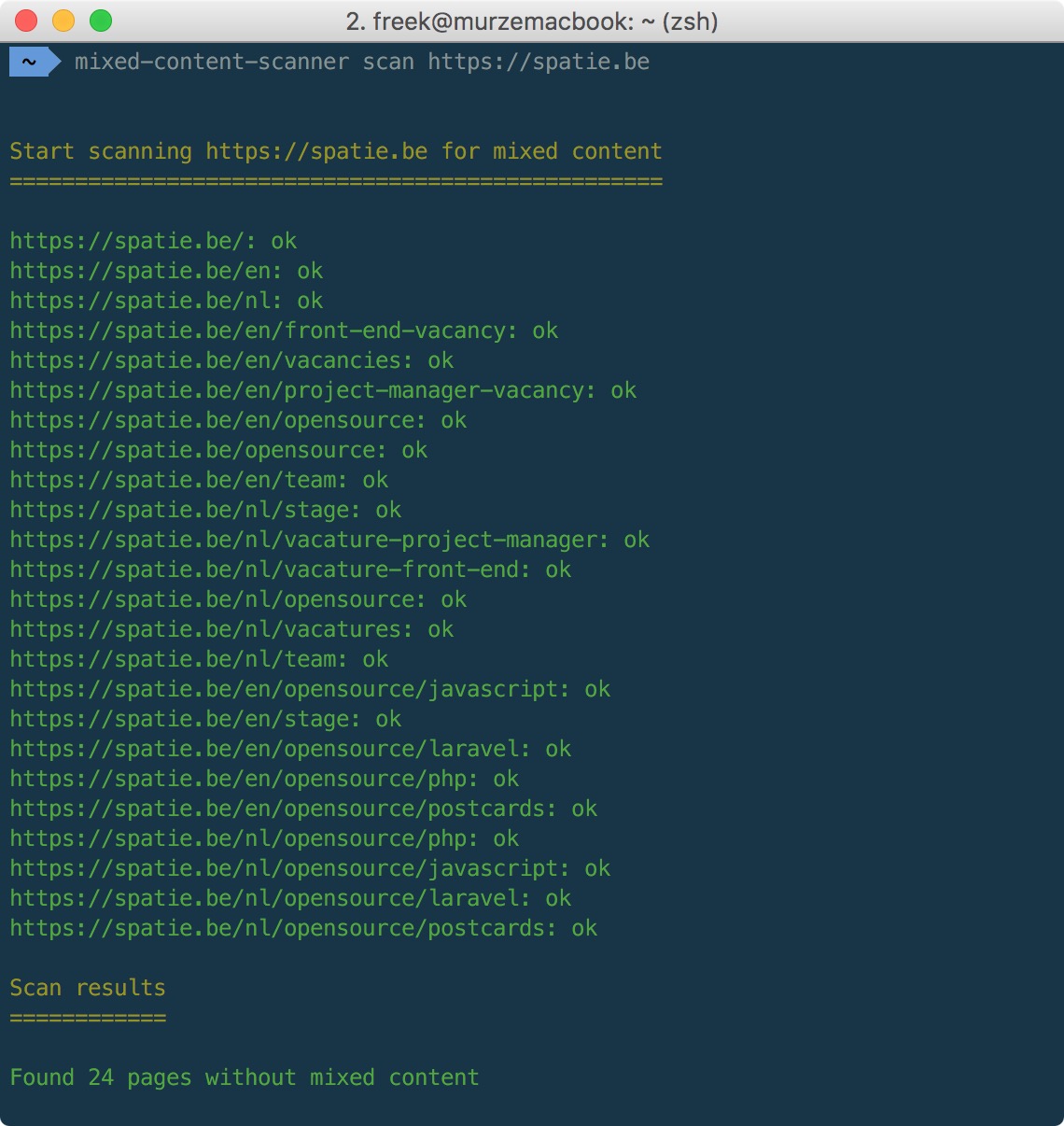Screen dimensions: 1064x1126
Task: Click the en/project-manager-vacancy URL line
Action: tap(323, 390)
